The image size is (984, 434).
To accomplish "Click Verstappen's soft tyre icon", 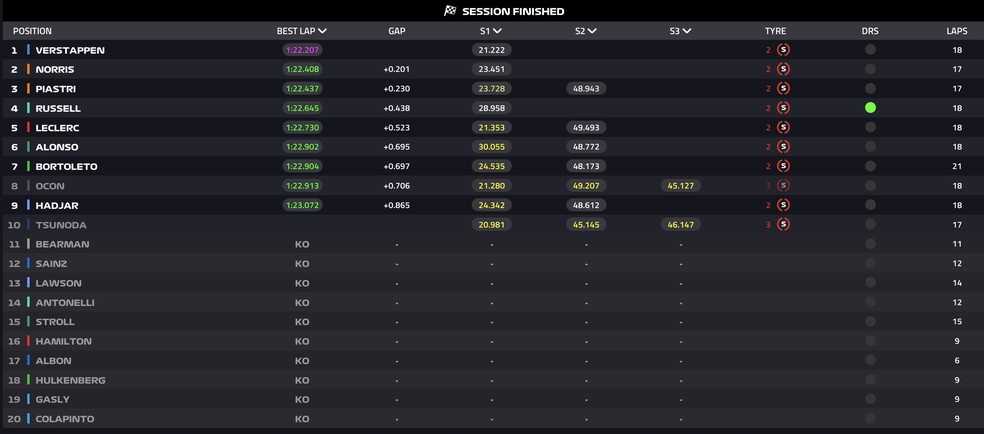I will (x=783, y=50).
